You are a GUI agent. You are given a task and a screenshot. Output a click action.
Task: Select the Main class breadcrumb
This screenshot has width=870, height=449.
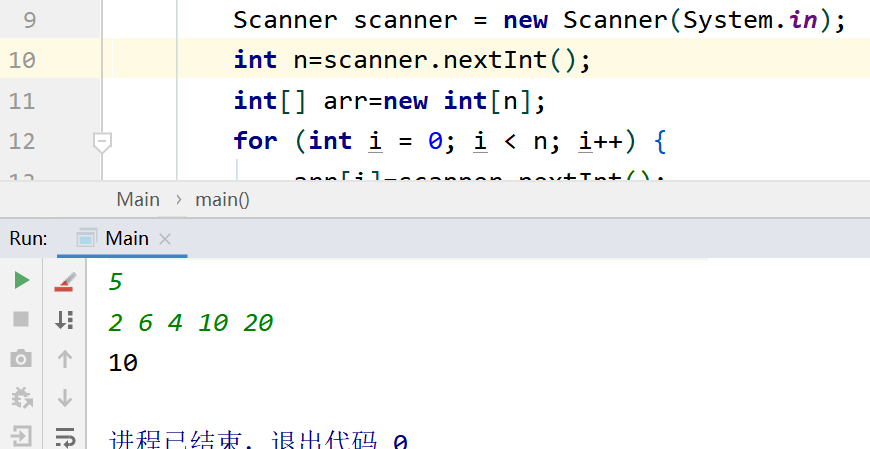pyautogui.click(x=138, y=199)
